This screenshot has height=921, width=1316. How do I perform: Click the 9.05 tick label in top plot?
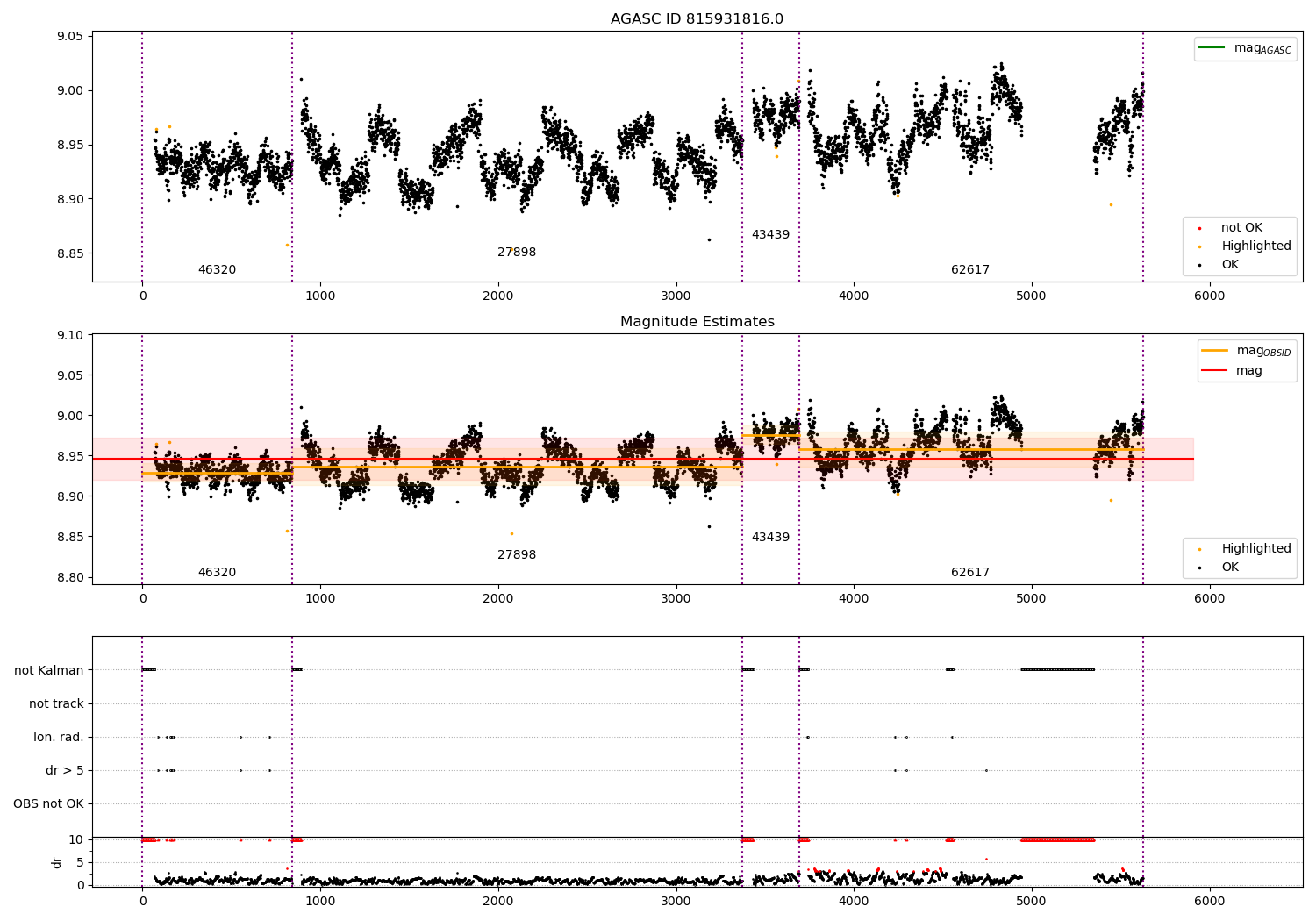pyautogui.click(x=70, y=37)
